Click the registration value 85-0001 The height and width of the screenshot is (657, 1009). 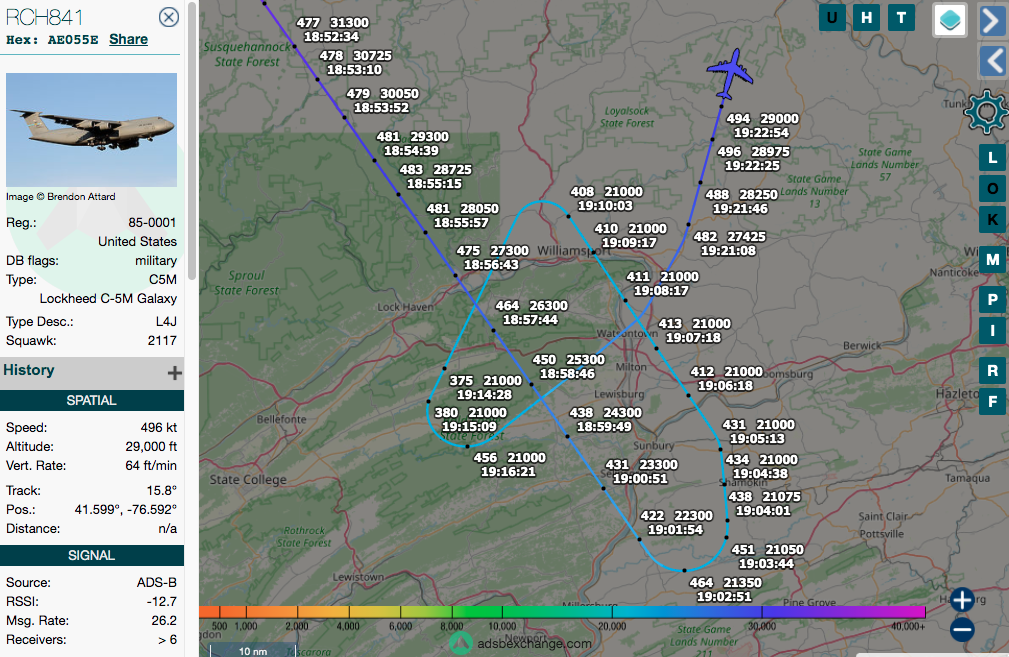pos(152,223)
